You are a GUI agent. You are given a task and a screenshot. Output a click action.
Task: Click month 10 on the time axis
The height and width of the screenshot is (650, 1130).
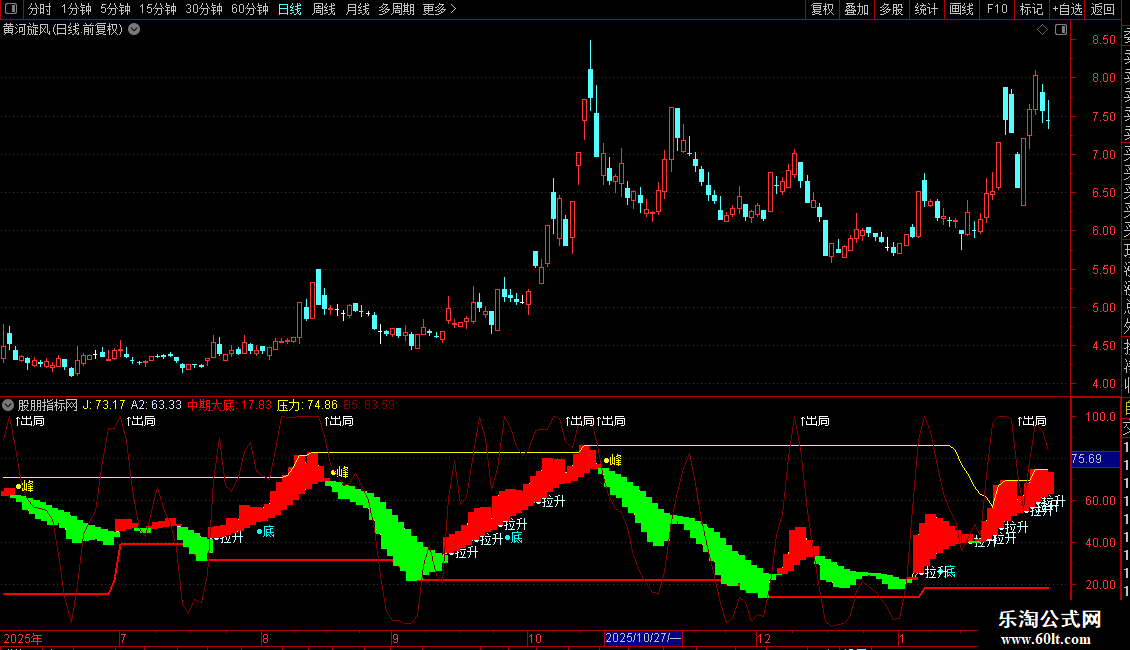pyautogui.click(x=535, y=638)
